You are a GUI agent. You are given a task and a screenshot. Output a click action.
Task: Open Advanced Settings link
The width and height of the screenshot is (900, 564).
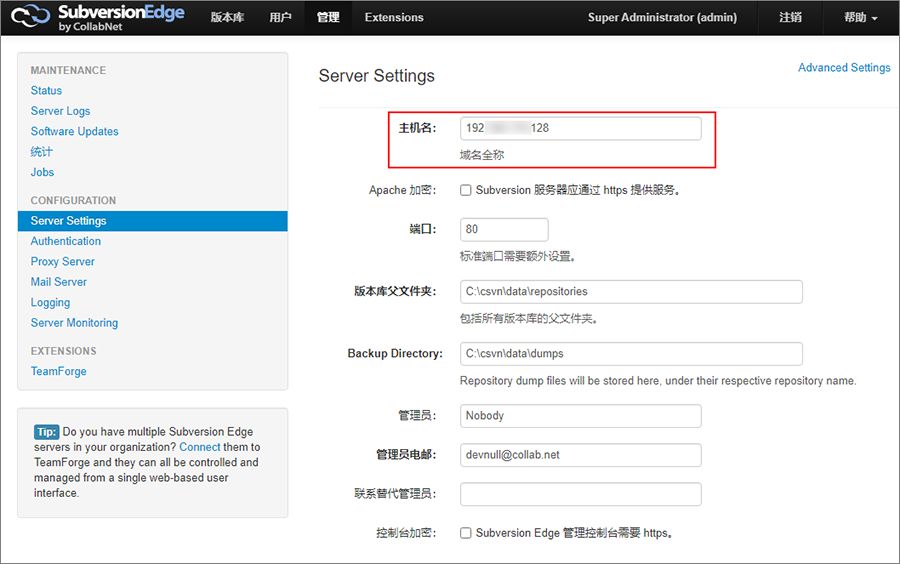pos(844,68)
